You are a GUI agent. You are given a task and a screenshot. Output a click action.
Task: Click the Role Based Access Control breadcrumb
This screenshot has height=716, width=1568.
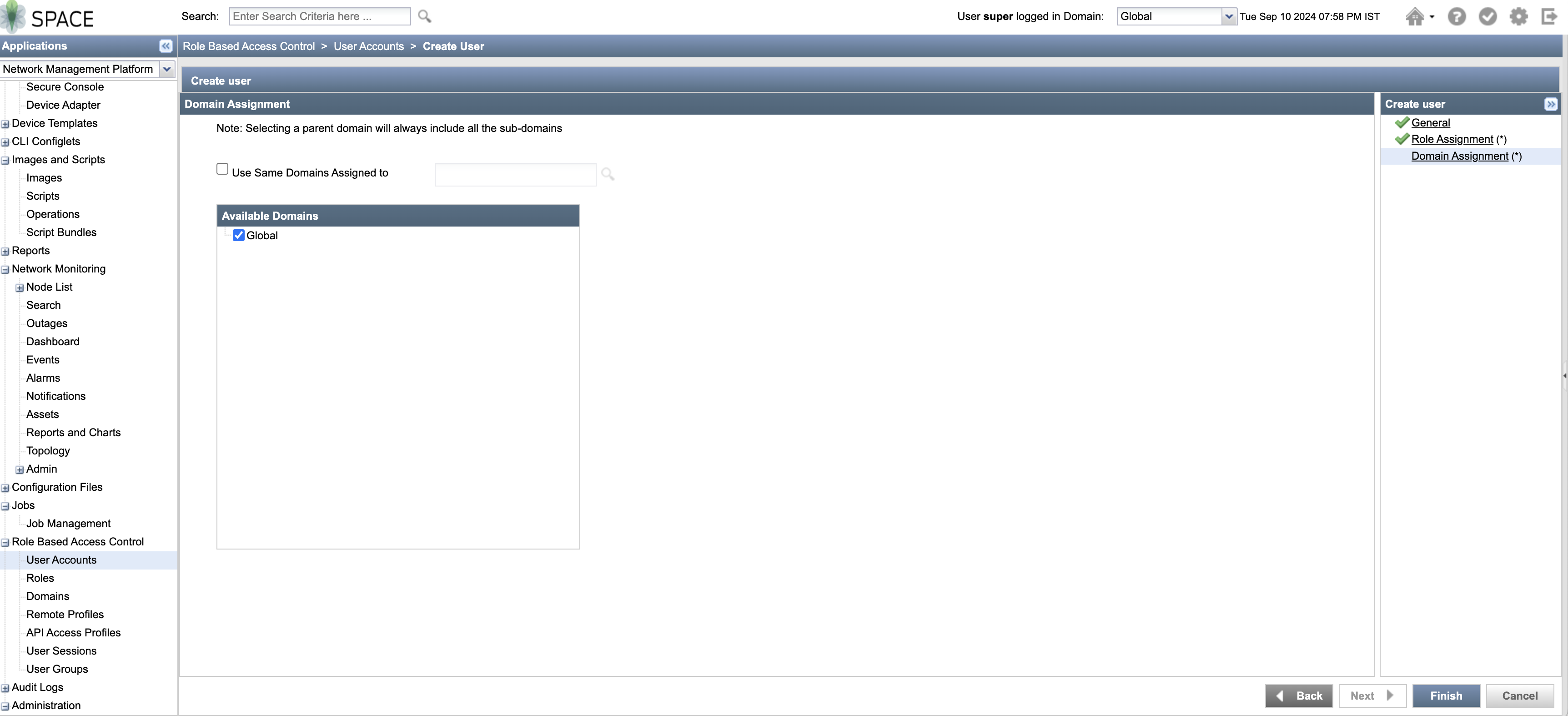[x=249, y=46]
